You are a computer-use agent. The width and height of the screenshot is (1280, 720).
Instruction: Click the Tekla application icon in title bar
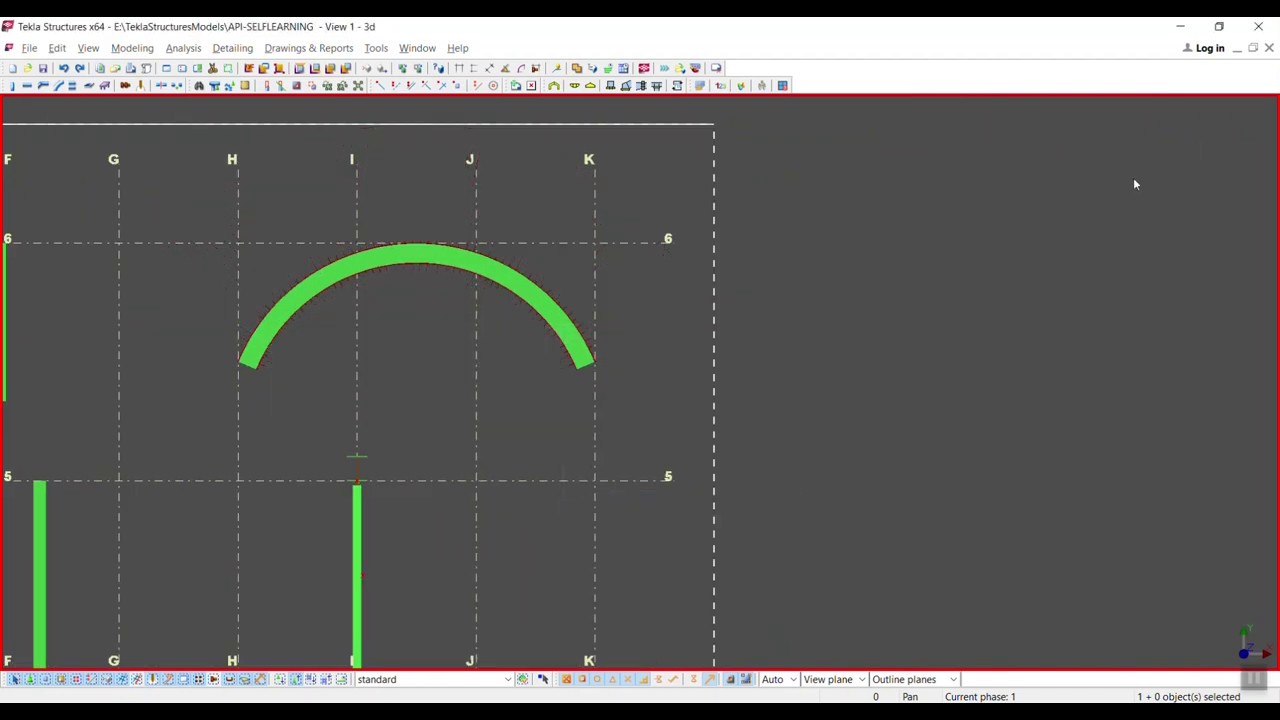click(x=8, y=26)
